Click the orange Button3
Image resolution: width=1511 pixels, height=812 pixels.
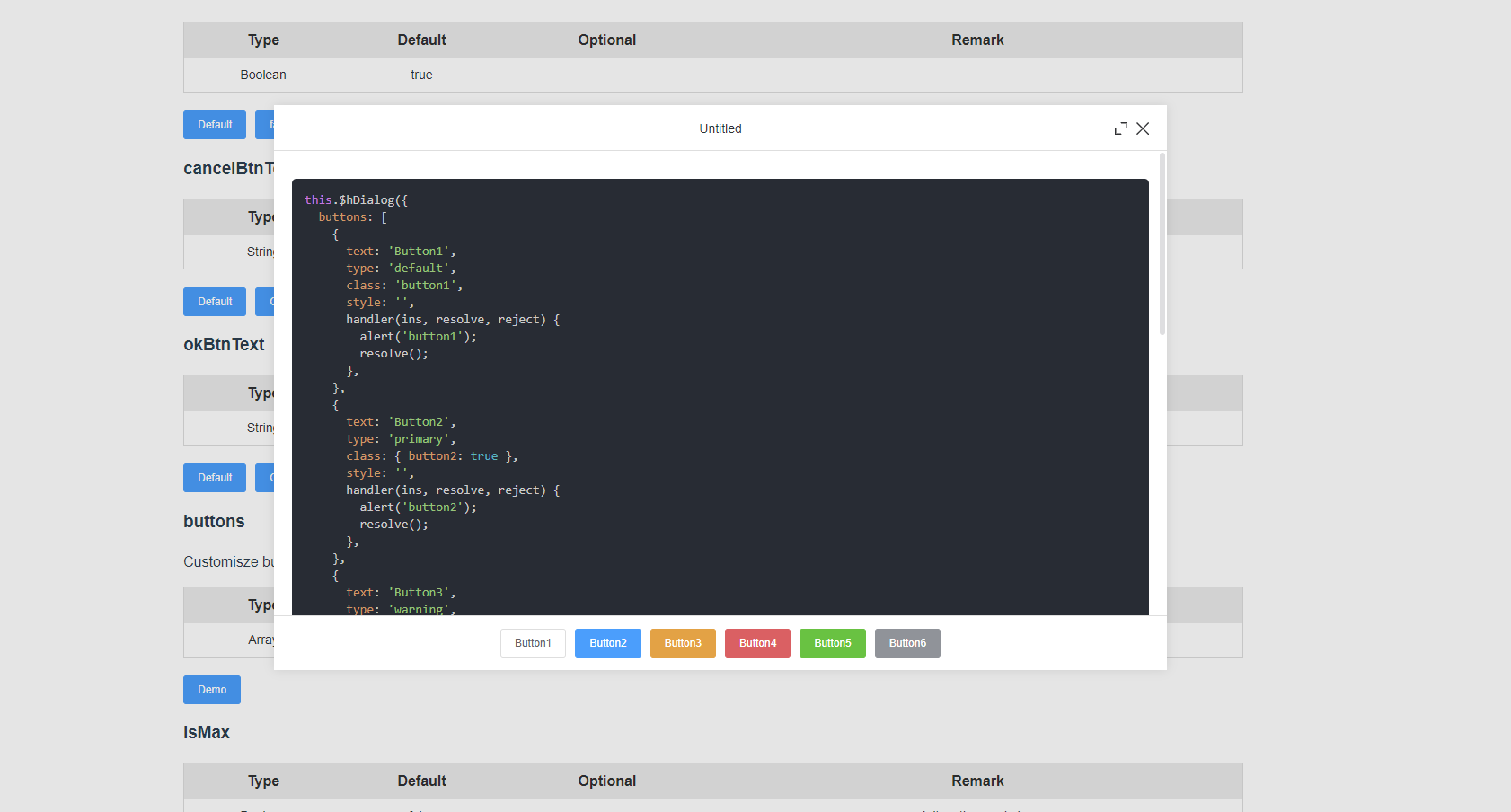[x=683, y=643]
